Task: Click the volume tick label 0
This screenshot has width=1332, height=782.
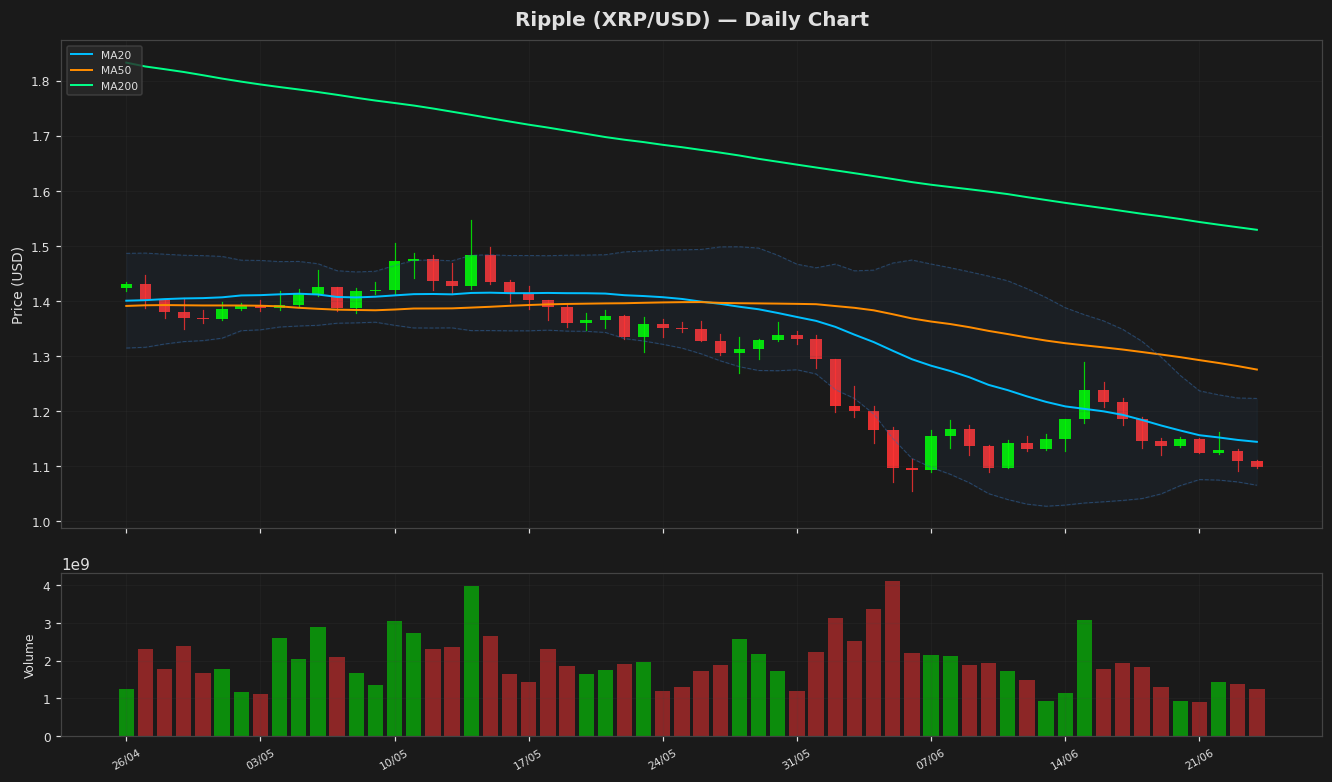Action: pyautogui.click(x=46, y=737)
